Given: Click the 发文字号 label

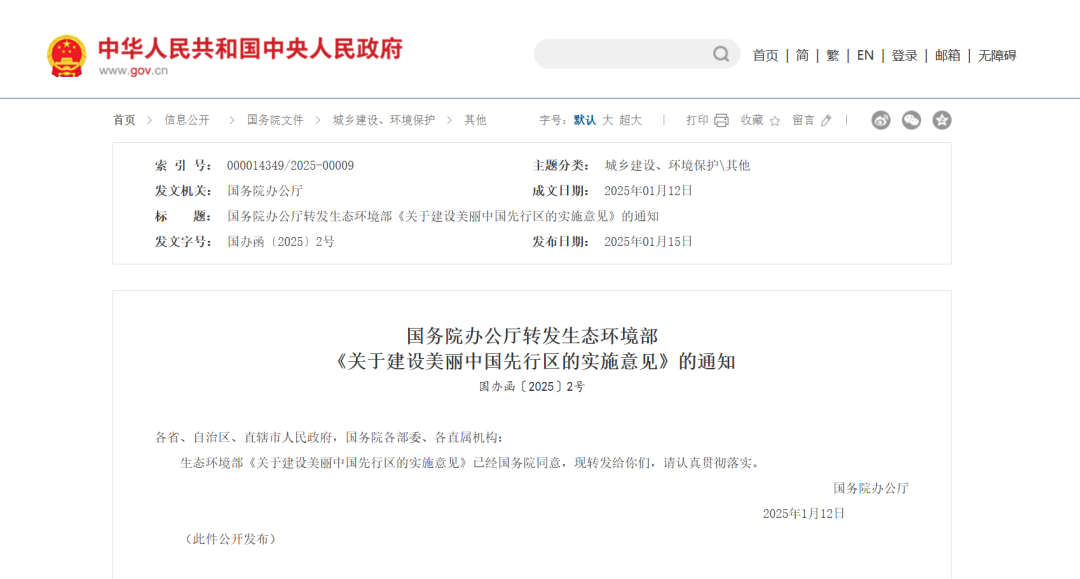Looking at the screenshot, I should click(x=183, y=242).
